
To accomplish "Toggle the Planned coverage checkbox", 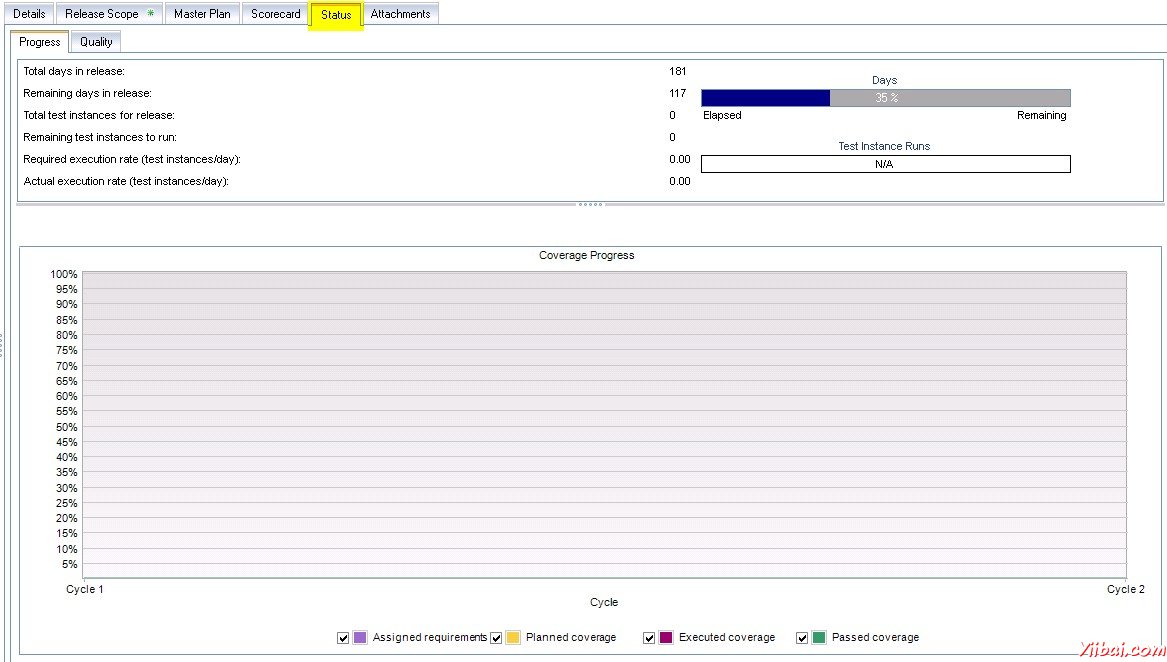I will pyautogui.click(x=496, y=638).
